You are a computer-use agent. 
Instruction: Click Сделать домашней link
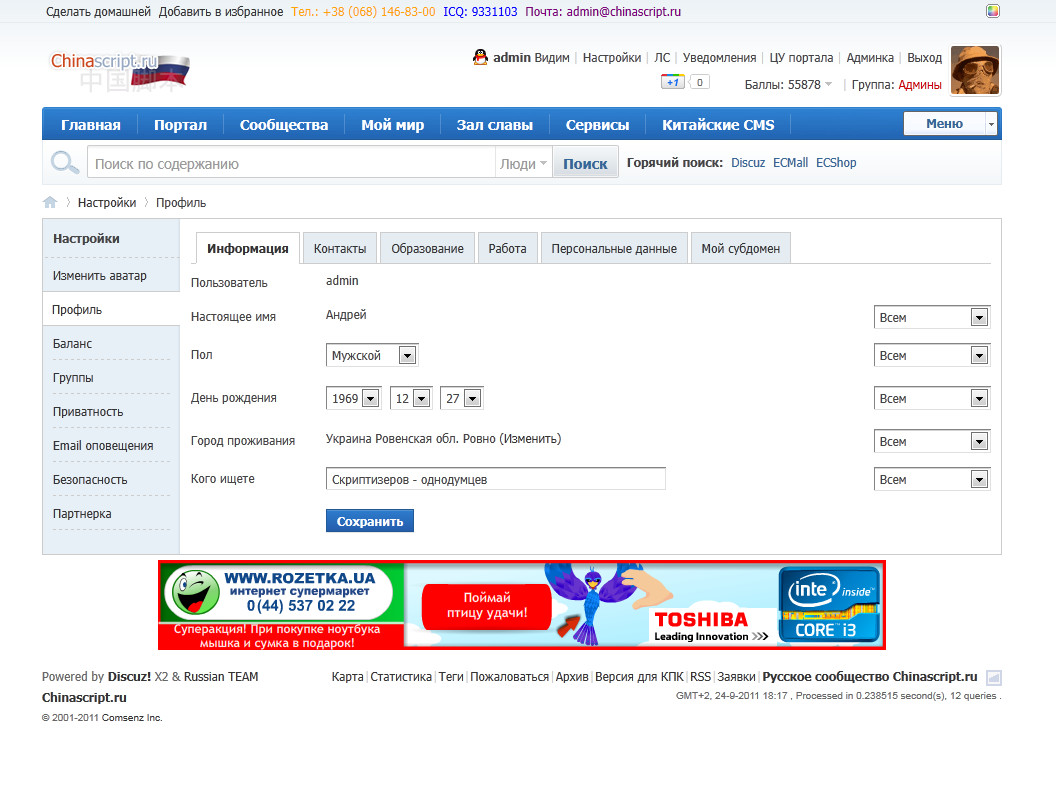point(98,11)
